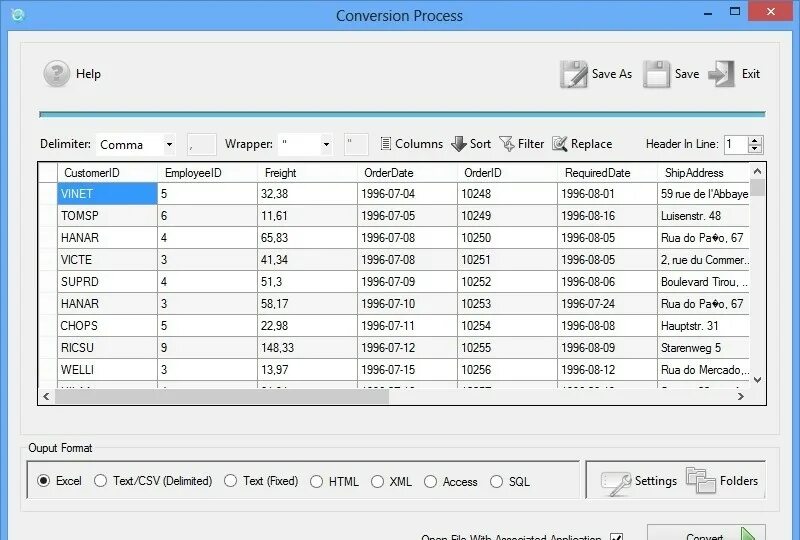Click the scroll left arrow of table
800x540 pixels.
46,397
